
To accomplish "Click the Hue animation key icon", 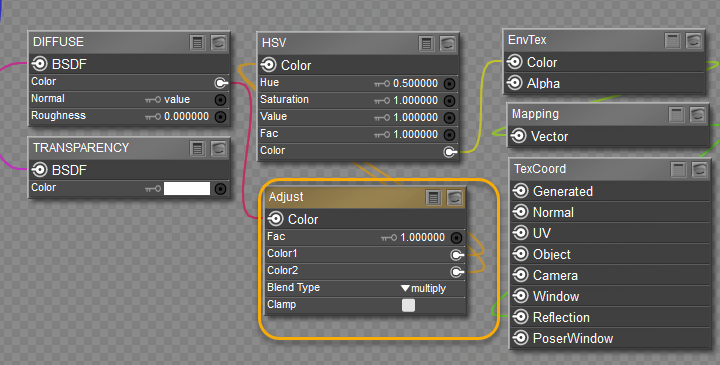I will (x=382, y=84).
